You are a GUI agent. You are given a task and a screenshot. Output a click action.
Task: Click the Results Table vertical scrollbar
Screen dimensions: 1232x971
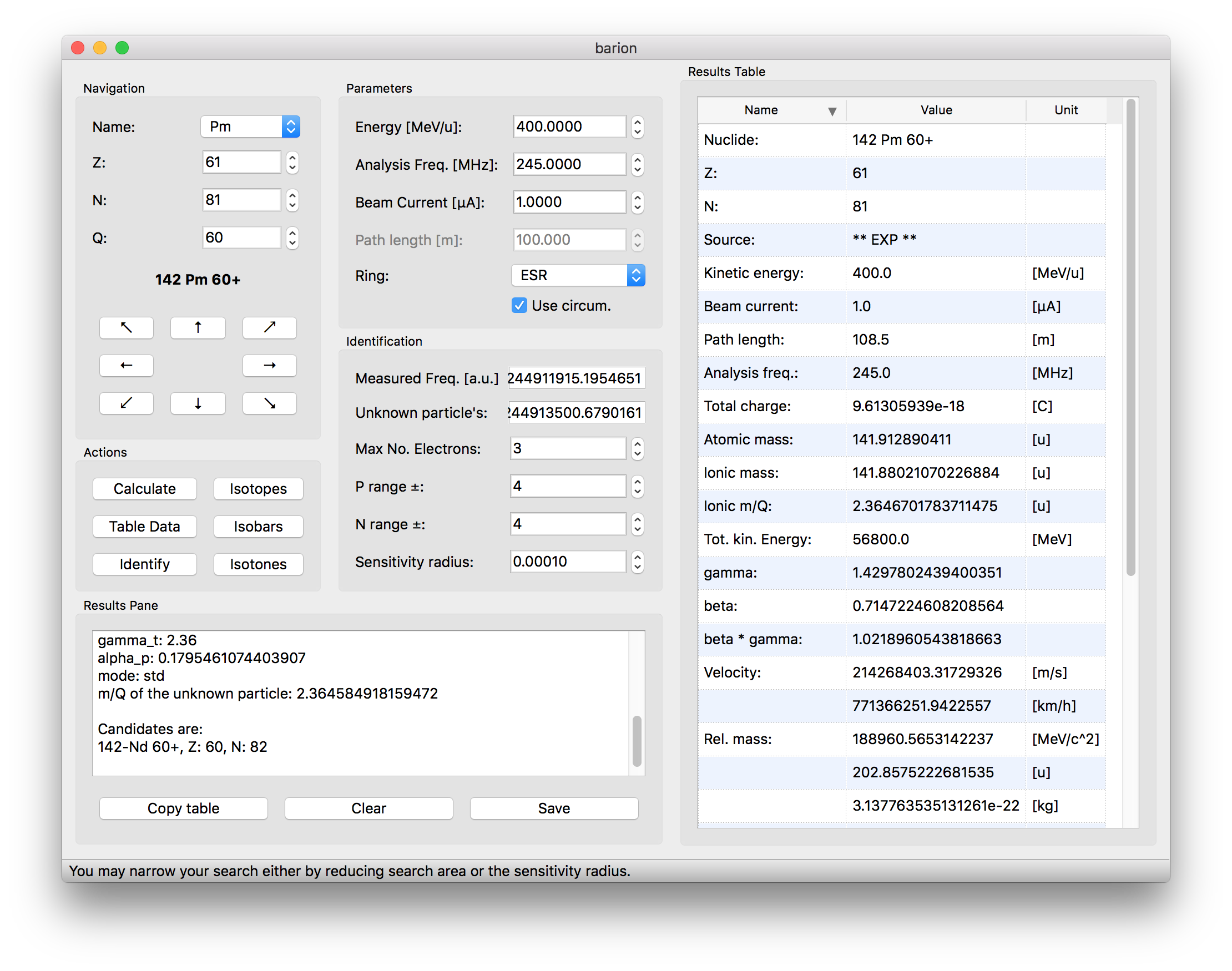coord(1130,338)
